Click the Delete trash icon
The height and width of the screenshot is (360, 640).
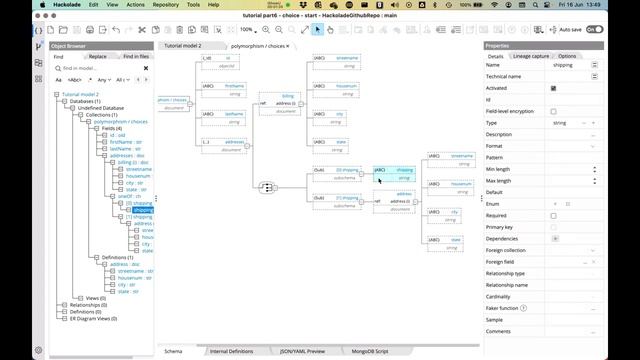pos(180,30)
